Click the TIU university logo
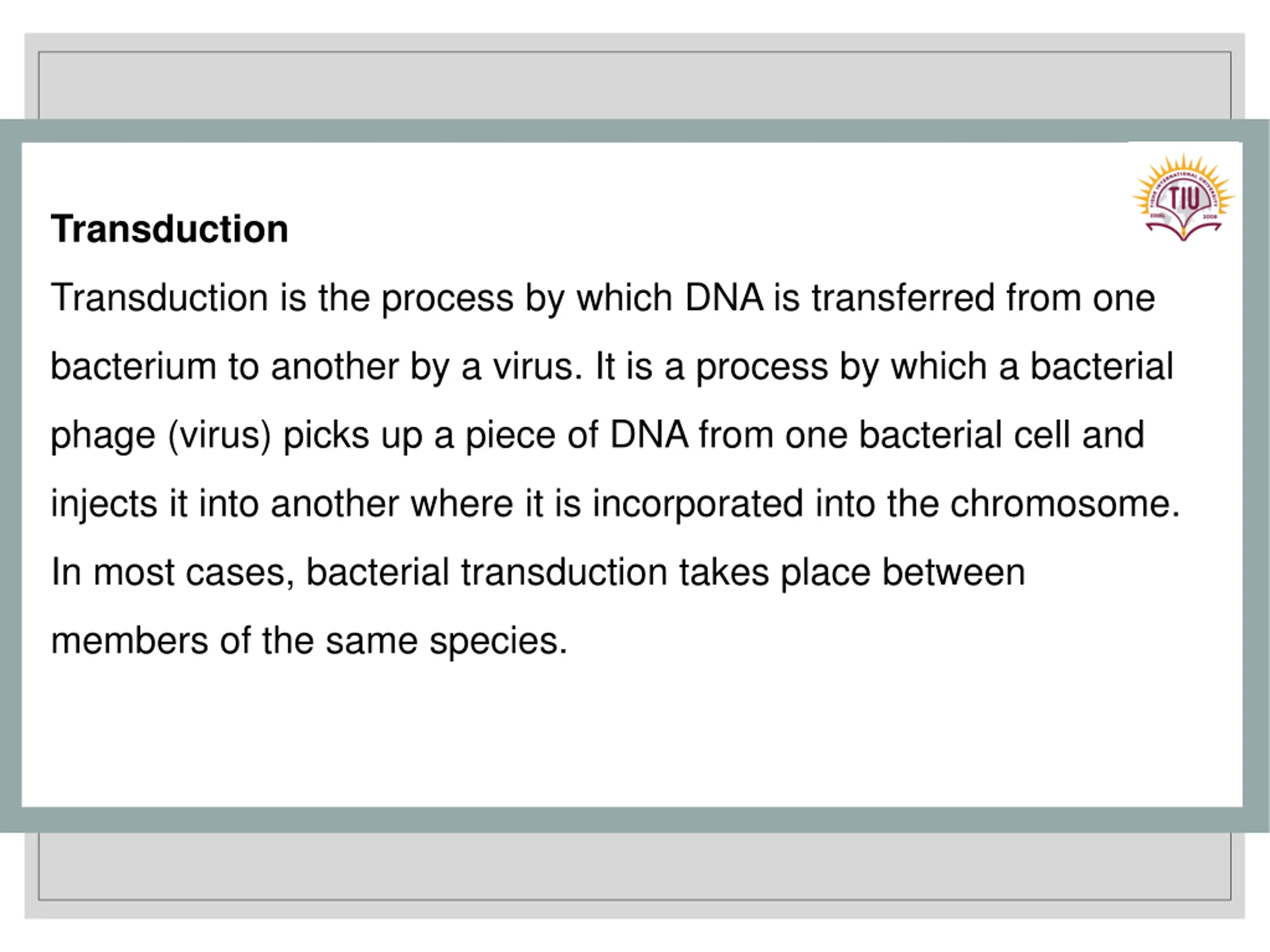 1183,197
